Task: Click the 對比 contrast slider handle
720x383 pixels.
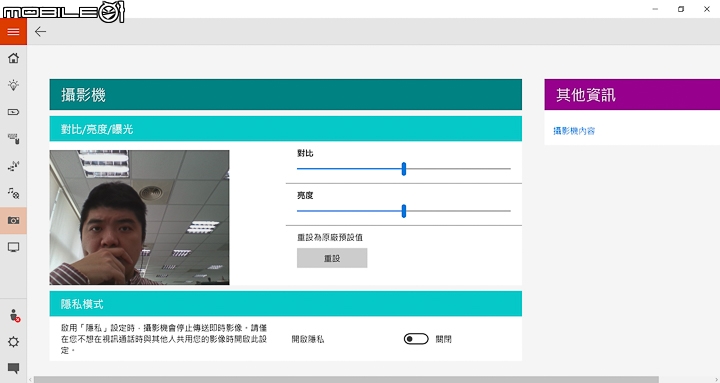Action: pos(404,169)
